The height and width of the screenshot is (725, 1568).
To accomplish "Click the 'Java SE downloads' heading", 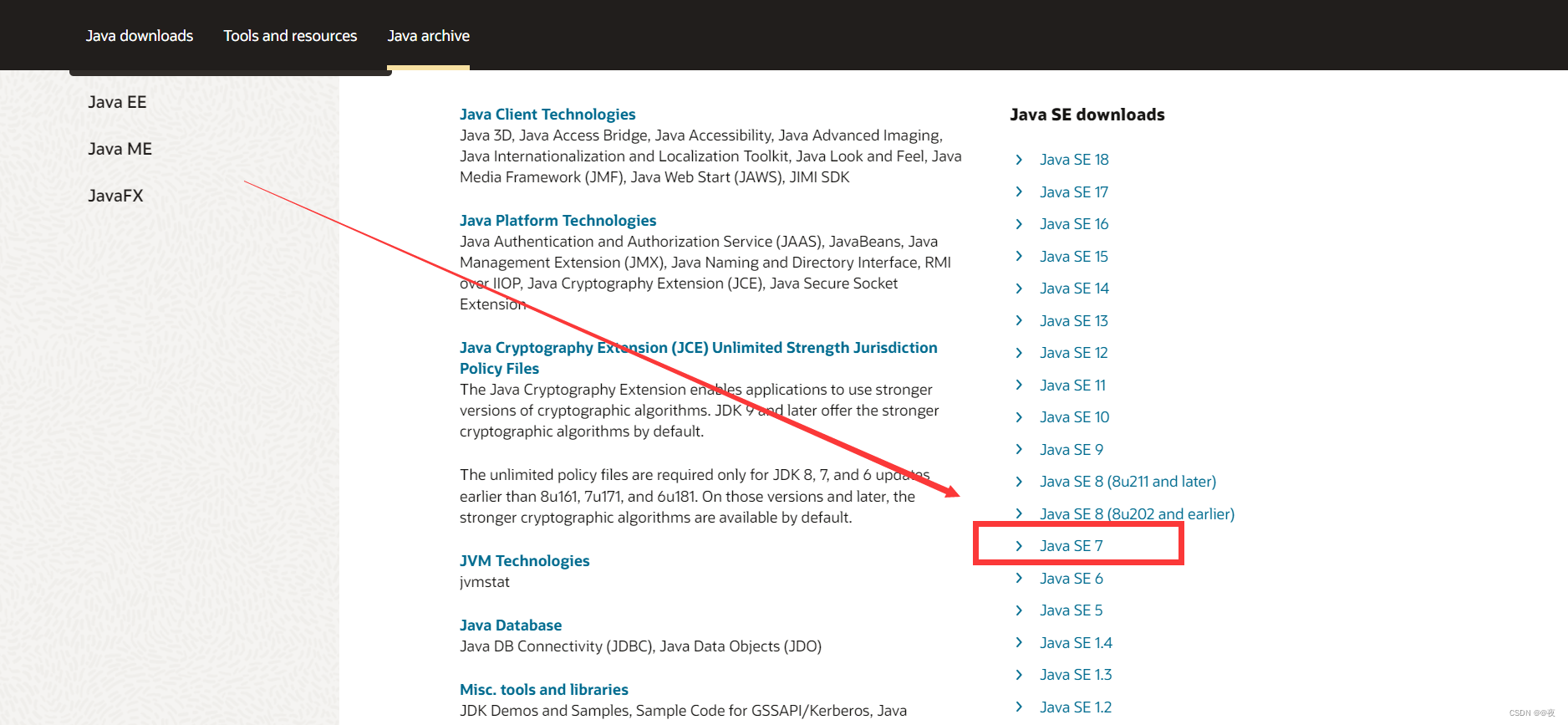I will click(1087, 115).
